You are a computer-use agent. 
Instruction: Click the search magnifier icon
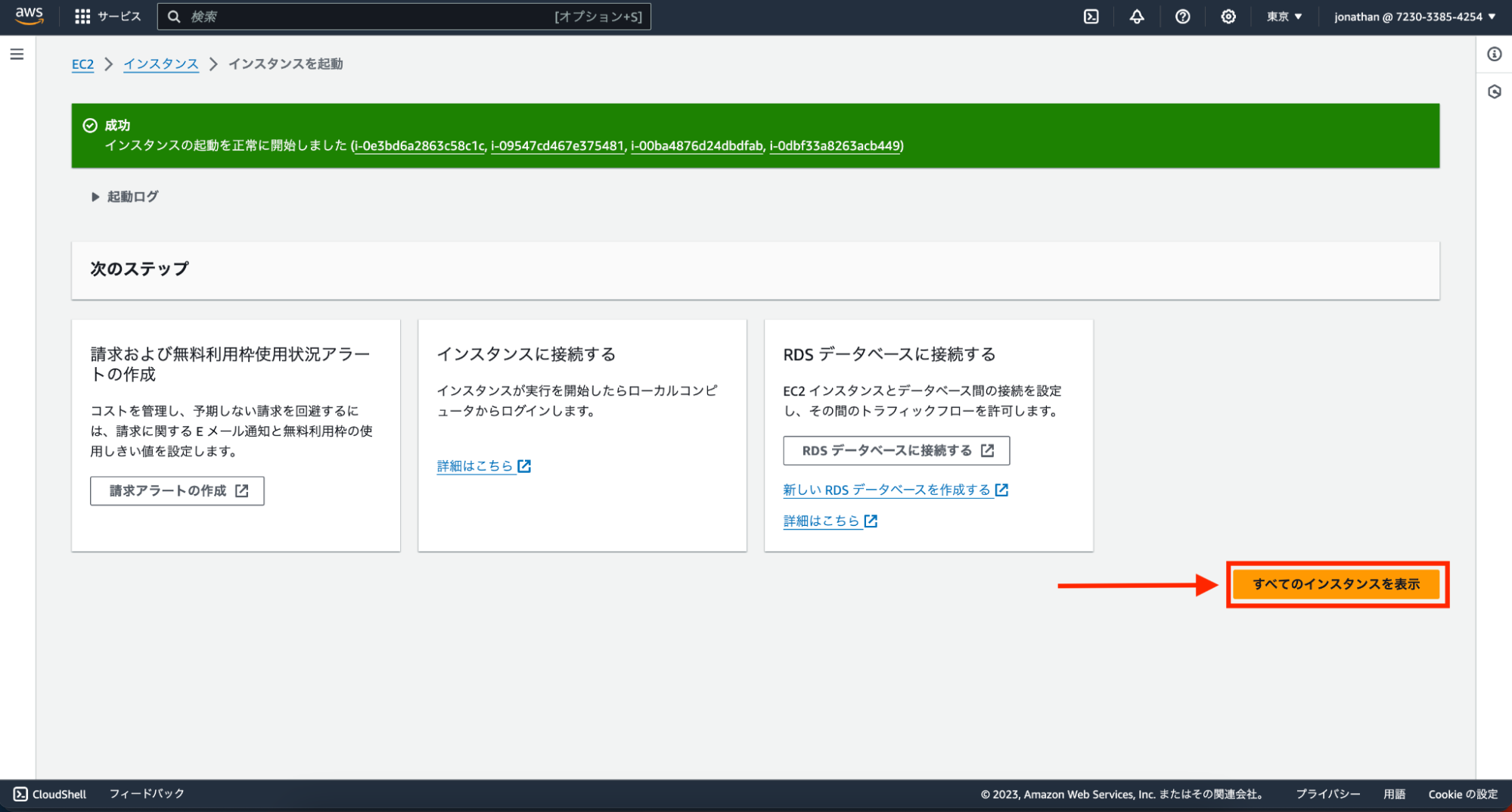(x=174, y=17)
